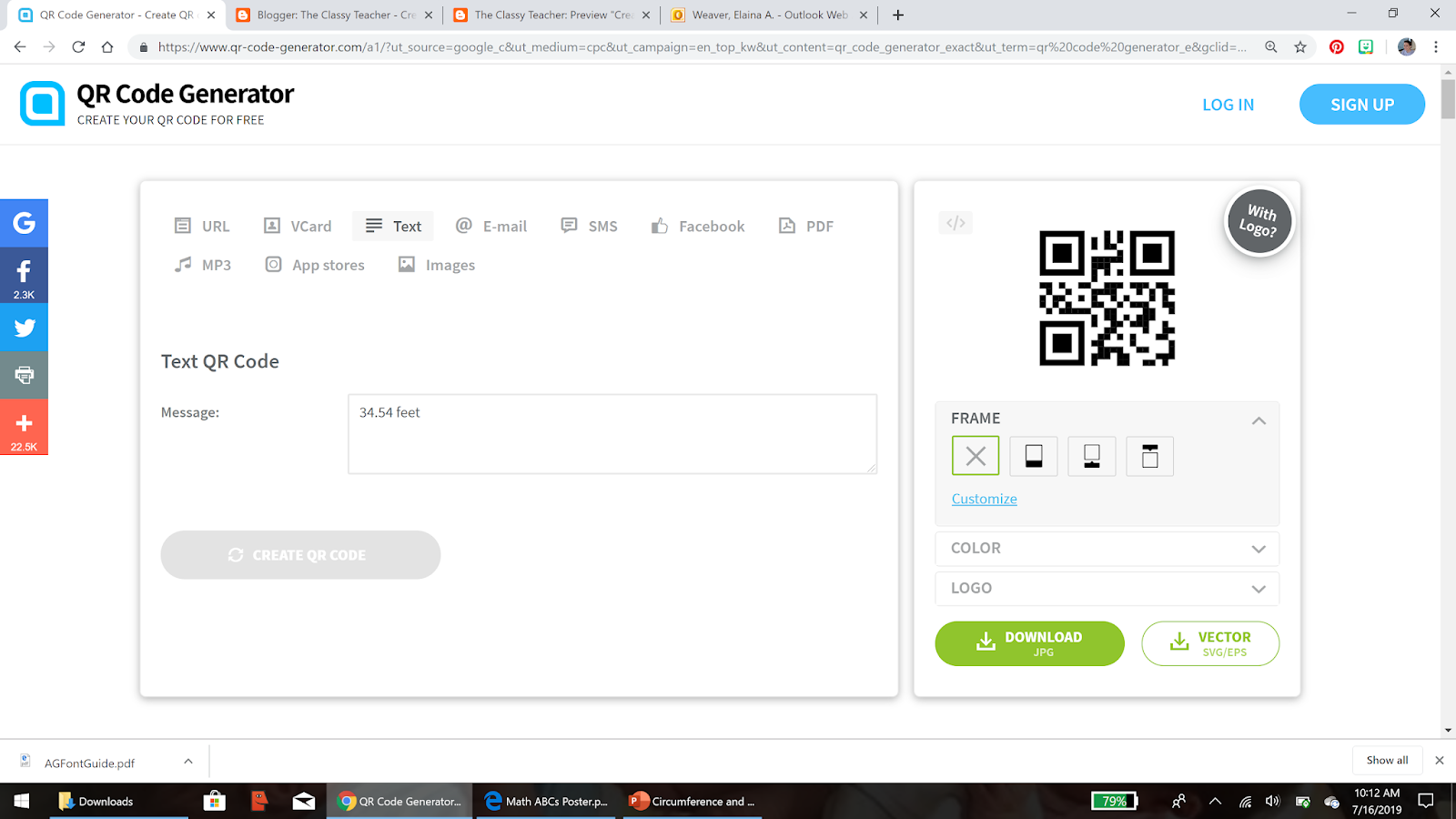The image size is (1456, 819).
Task: Pick the MP3 QR code type
Action: point(202,265)
